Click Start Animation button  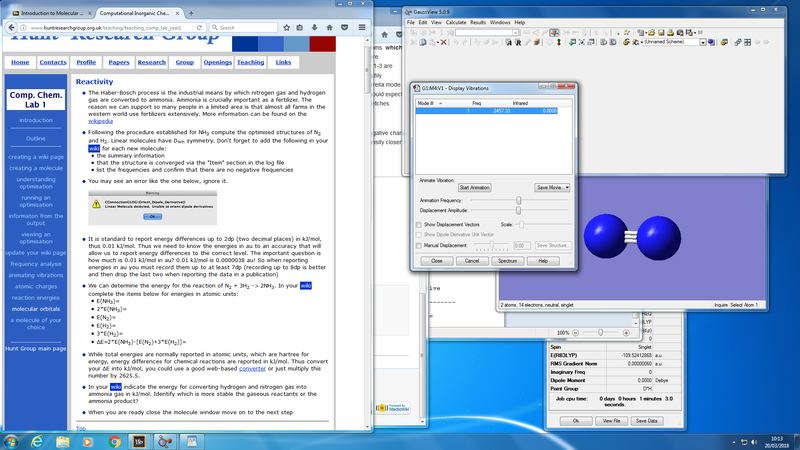(474, 188)
